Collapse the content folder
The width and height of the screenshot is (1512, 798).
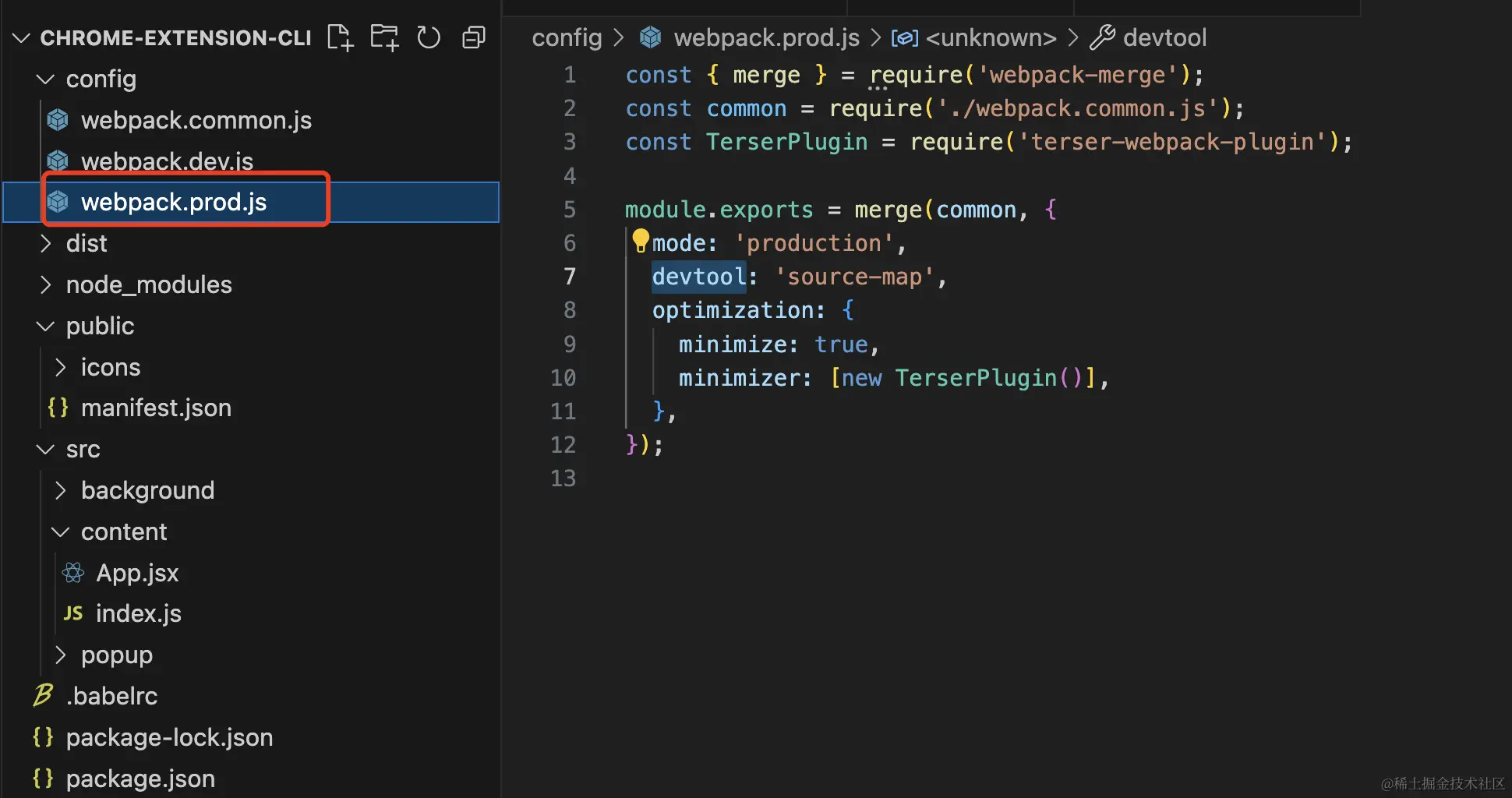tap(60, 531)
